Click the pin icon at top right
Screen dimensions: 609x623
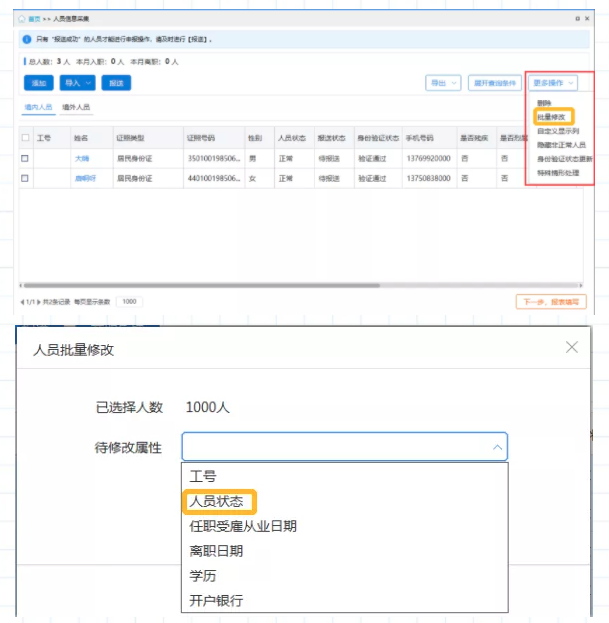click(x=577, y=19)
